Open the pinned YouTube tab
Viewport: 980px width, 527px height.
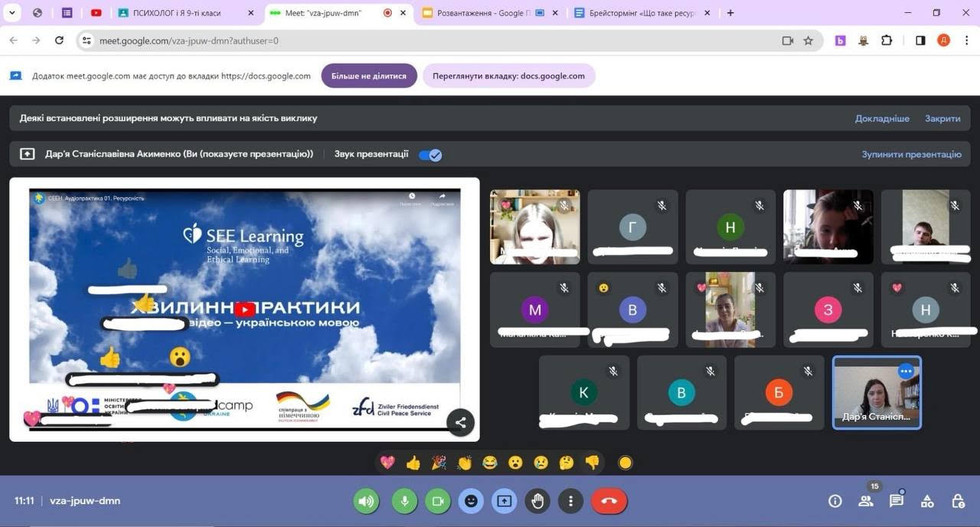click(x=96, y=13)
